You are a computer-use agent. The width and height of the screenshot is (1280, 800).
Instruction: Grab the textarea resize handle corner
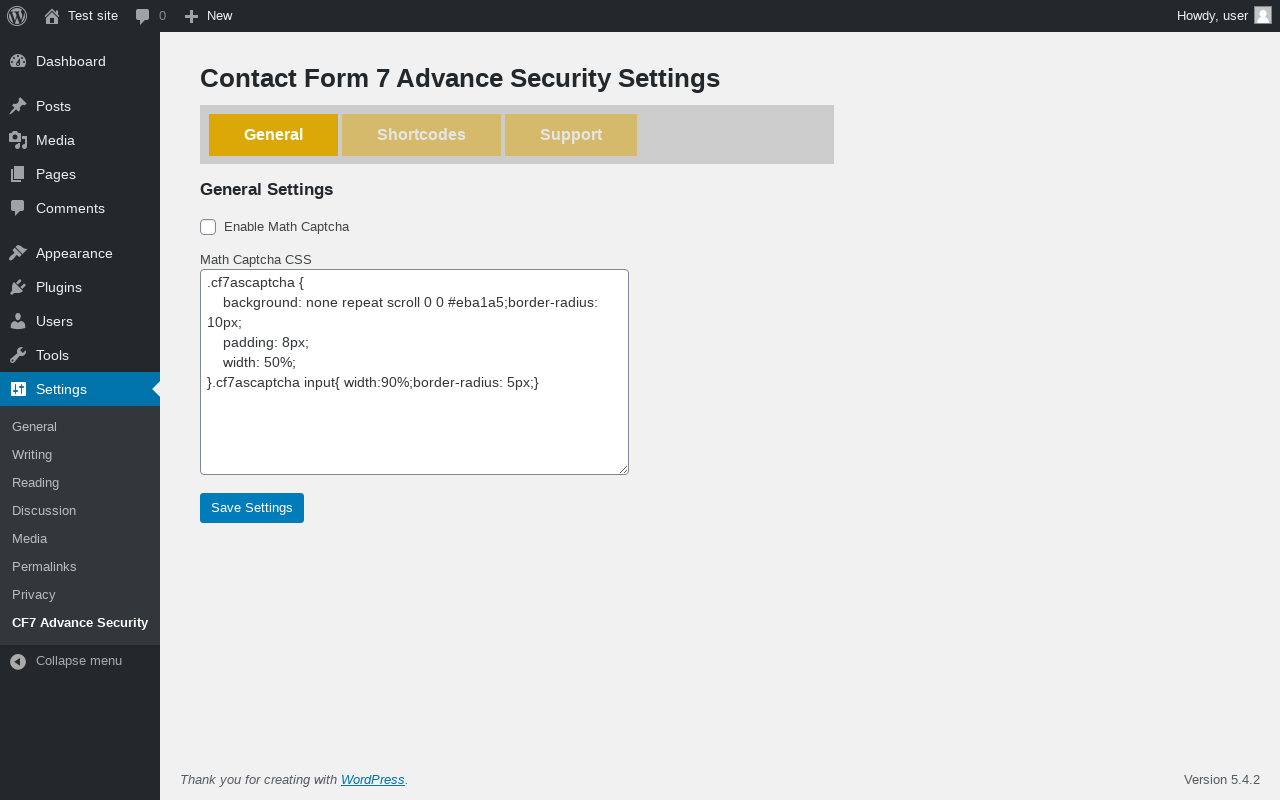click(x=623, y=469)
